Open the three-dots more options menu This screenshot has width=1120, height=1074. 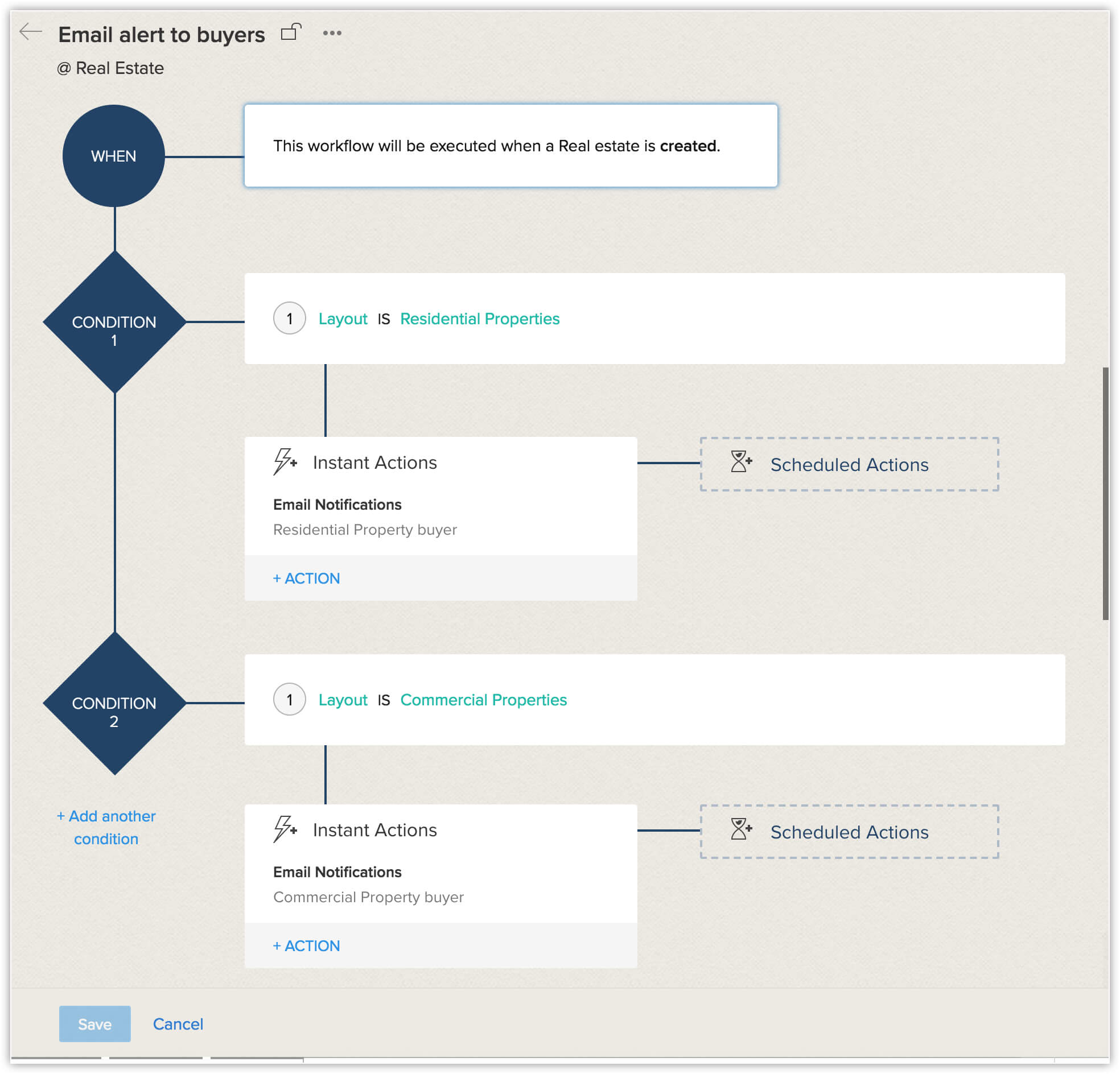[332, 33]
